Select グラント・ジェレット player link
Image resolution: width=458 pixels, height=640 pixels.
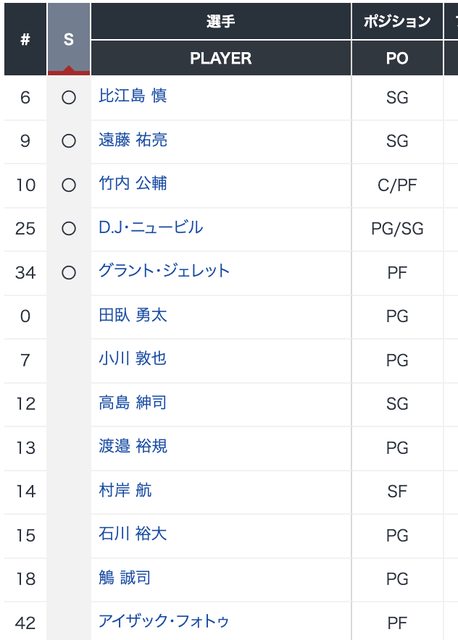coord(164,271)
